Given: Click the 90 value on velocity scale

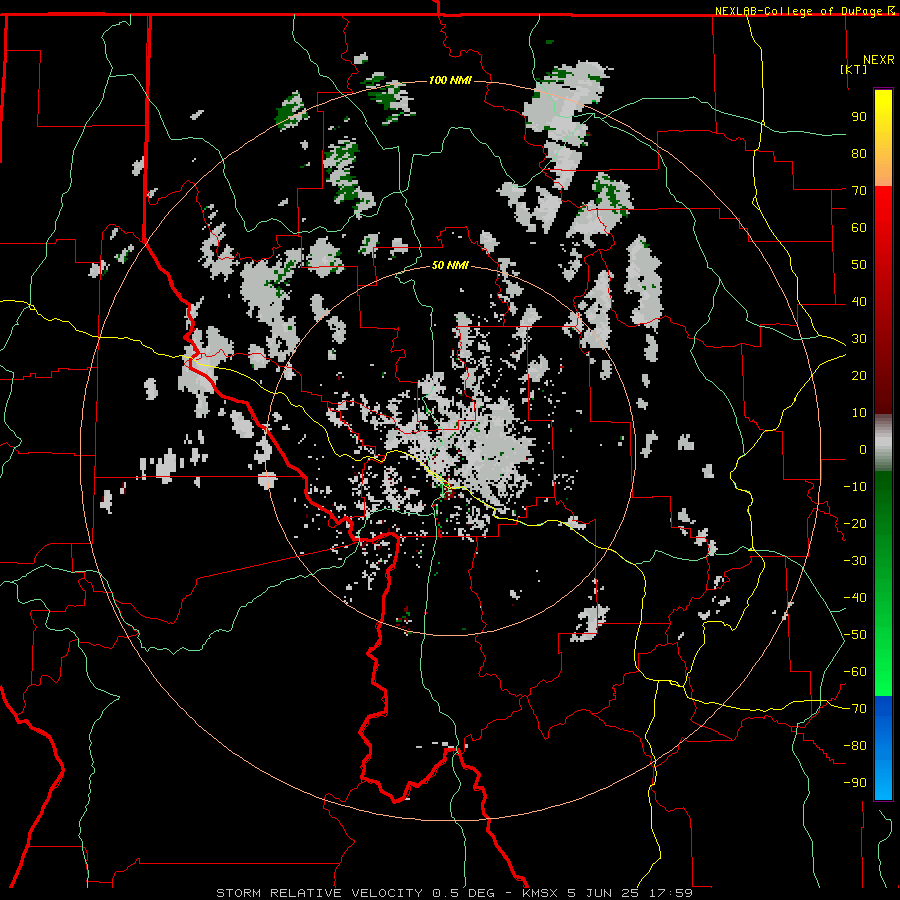Looking at the screenshot, I should 859,117.
